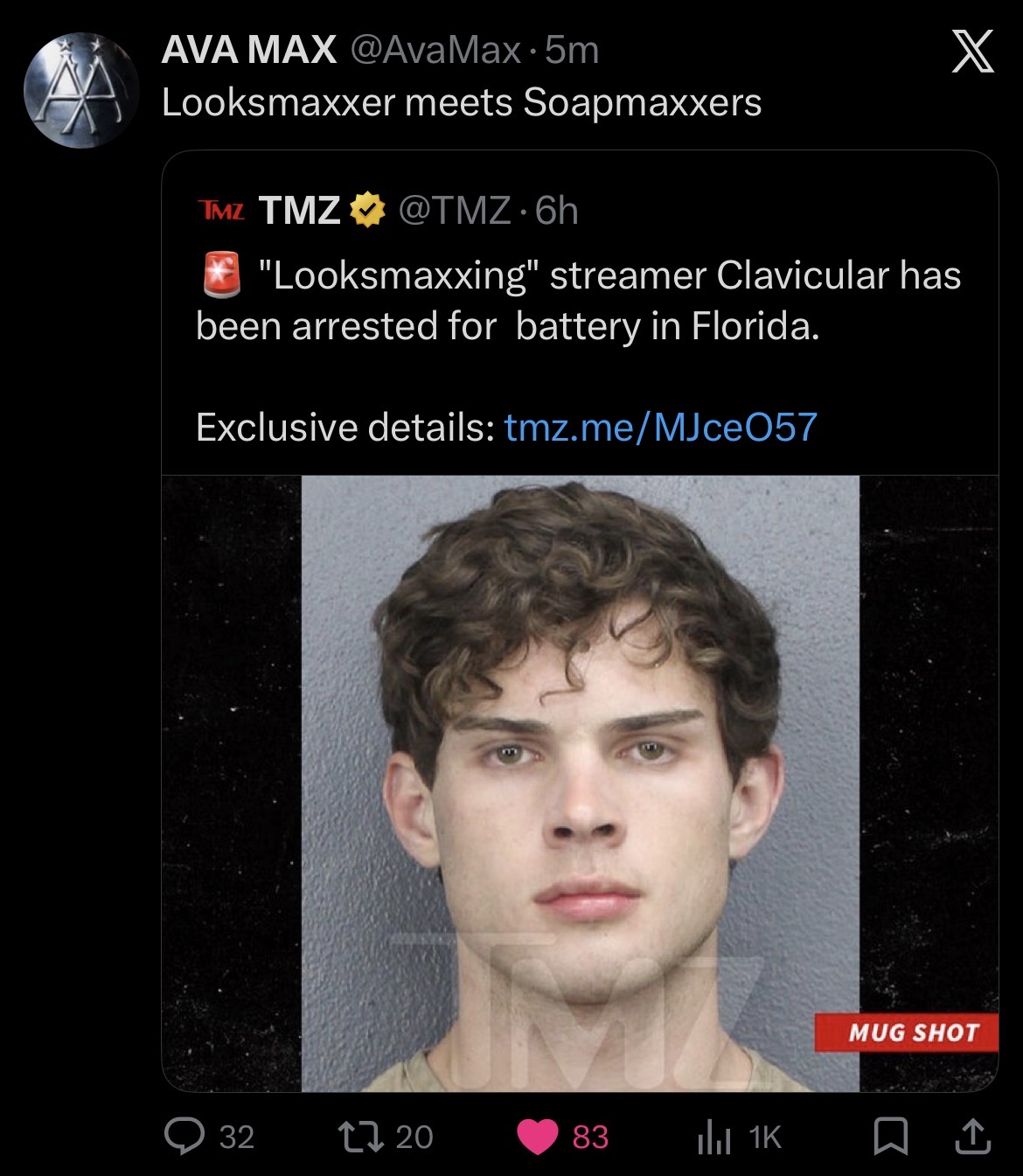The image size is (1023, 1176).
Task: View analytics via the bar chart icon
Action: tap(714, 1137)
